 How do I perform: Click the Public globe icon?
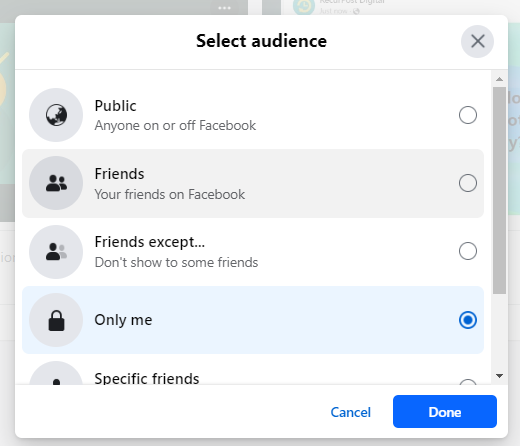coord(56,115)
